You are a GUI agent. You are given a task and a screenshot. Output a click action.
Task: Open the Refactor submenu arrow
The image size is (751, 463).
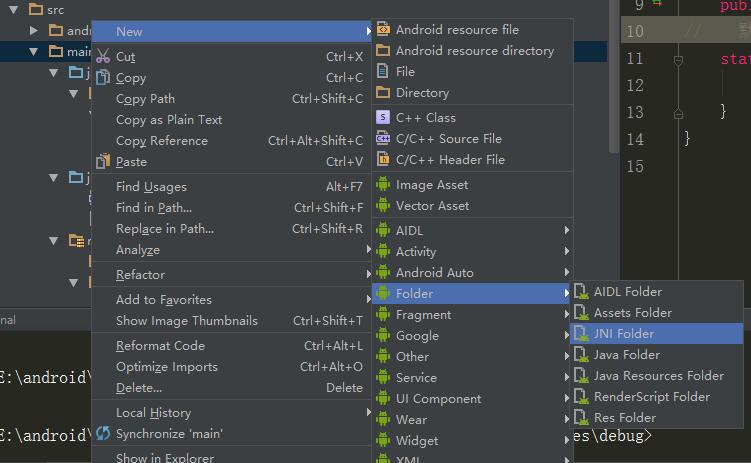pos(368,274)
